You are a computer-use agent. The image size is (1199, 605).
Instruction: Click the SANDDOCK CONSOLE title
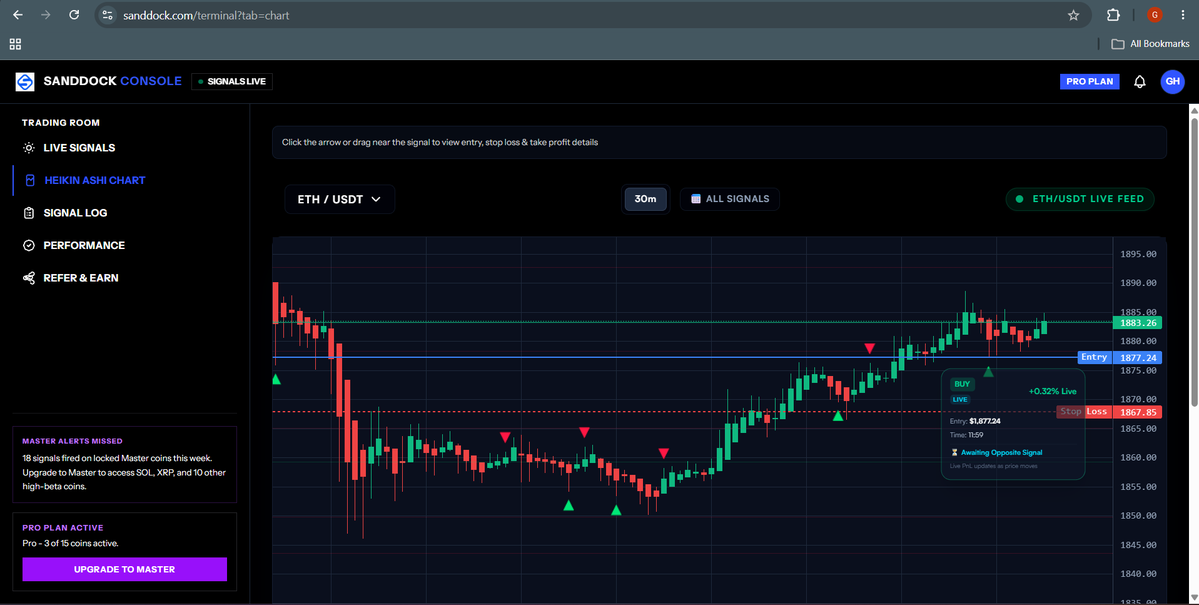[112, 81]
